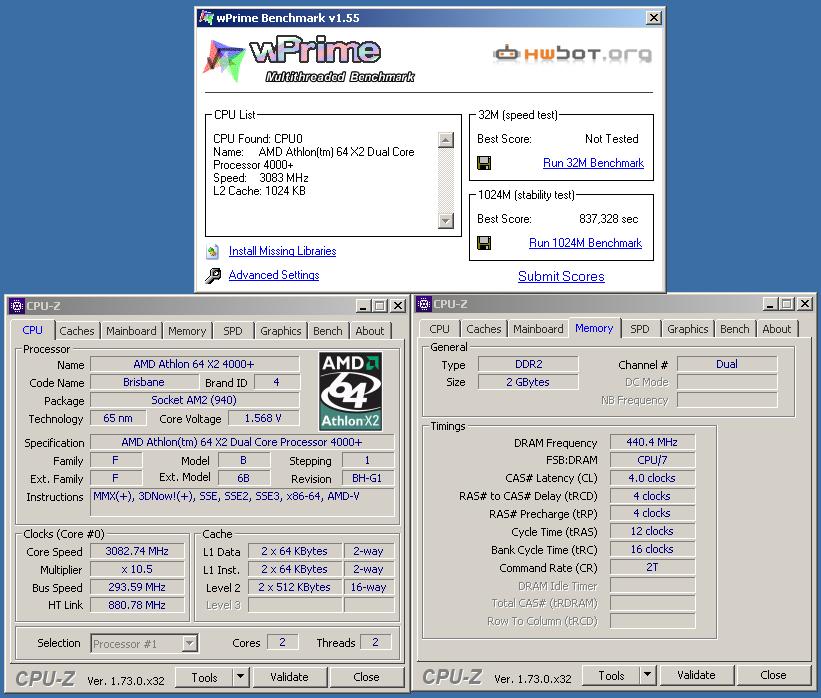Minimize the left CPU-Z window
Screen dimensions: 821x698
363,305
